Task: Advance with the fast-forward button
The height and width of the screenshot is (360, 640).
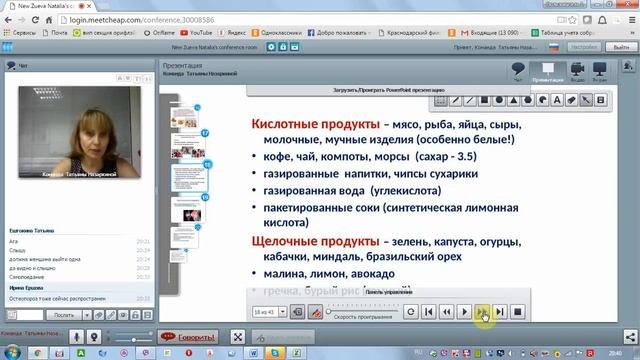Action: (482, 312)
